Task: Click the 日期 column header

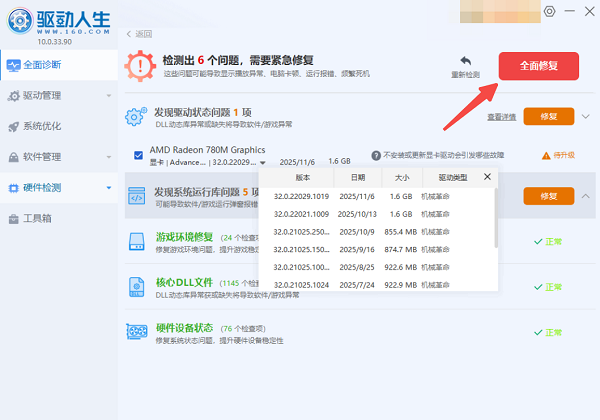Action: pyautogui.click(x=358, y=177)
